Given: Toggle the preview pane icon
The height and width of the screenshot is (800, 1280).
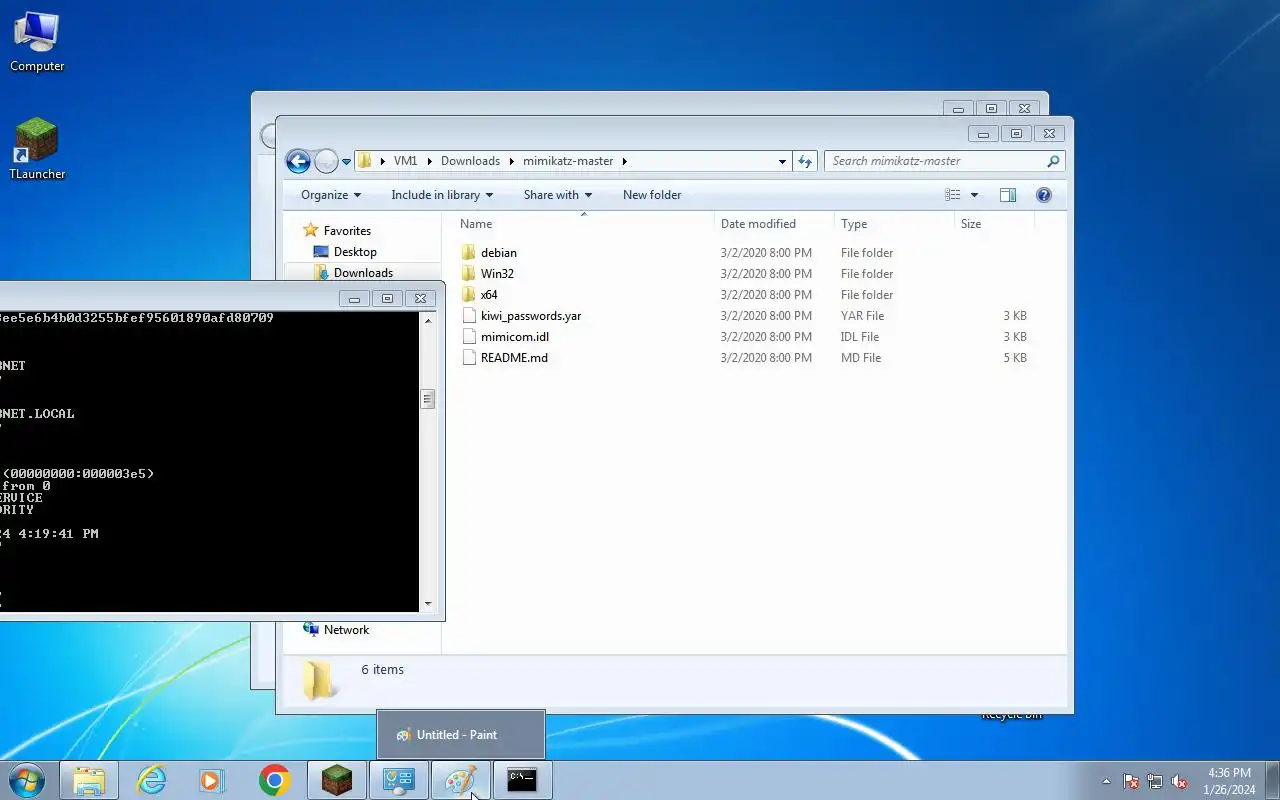Looking at the screenshot, I should (1008, 195).
